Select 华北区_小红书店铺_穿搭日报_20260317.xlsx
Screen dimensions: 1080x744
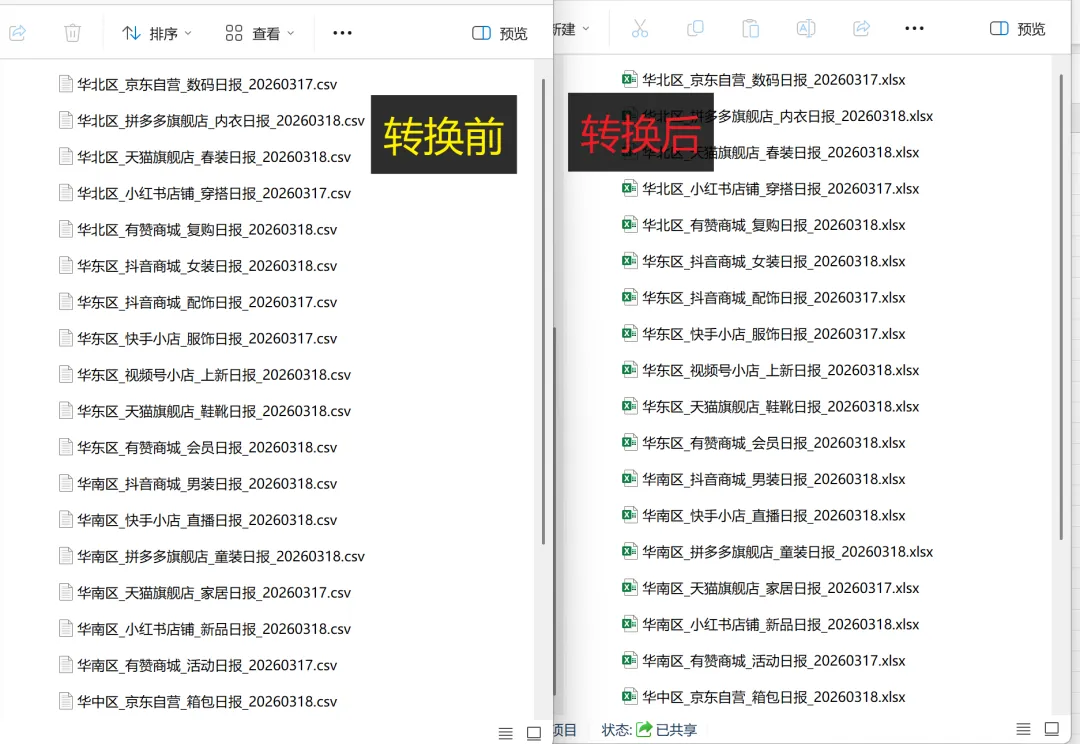point(771,189)
